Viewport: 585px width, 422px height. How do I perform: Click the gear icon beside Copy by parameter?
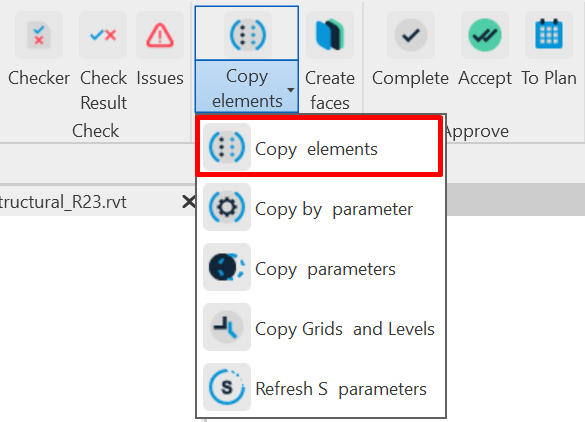[227, 207]
